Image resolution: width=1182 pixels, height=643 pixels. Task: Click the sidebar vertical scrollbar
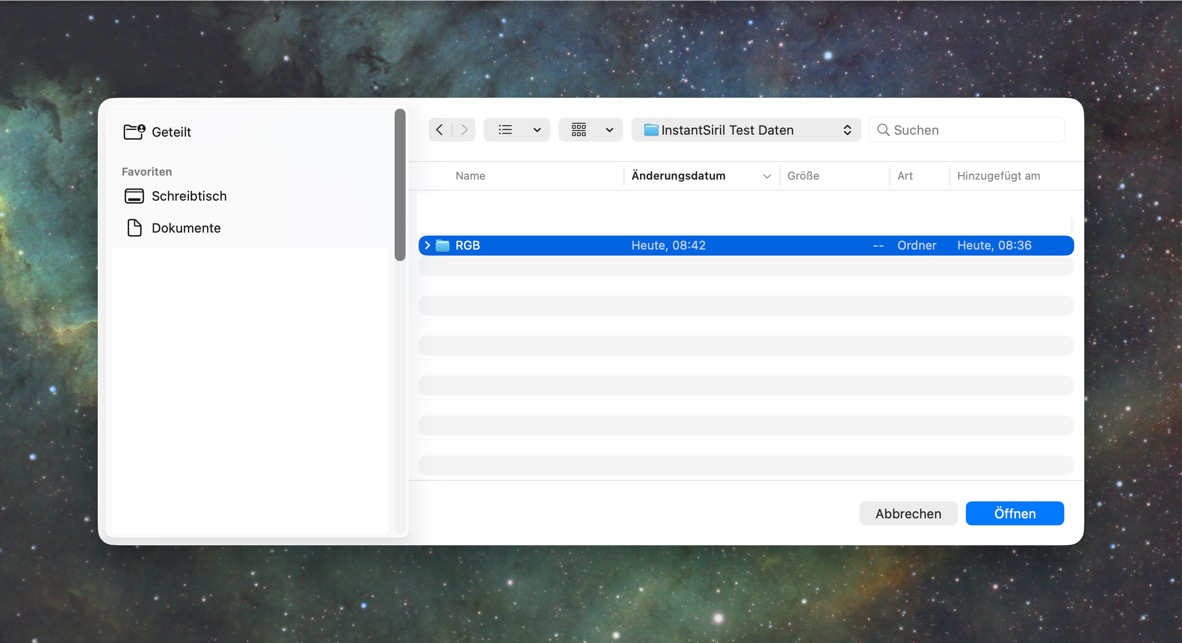(400, 185)
